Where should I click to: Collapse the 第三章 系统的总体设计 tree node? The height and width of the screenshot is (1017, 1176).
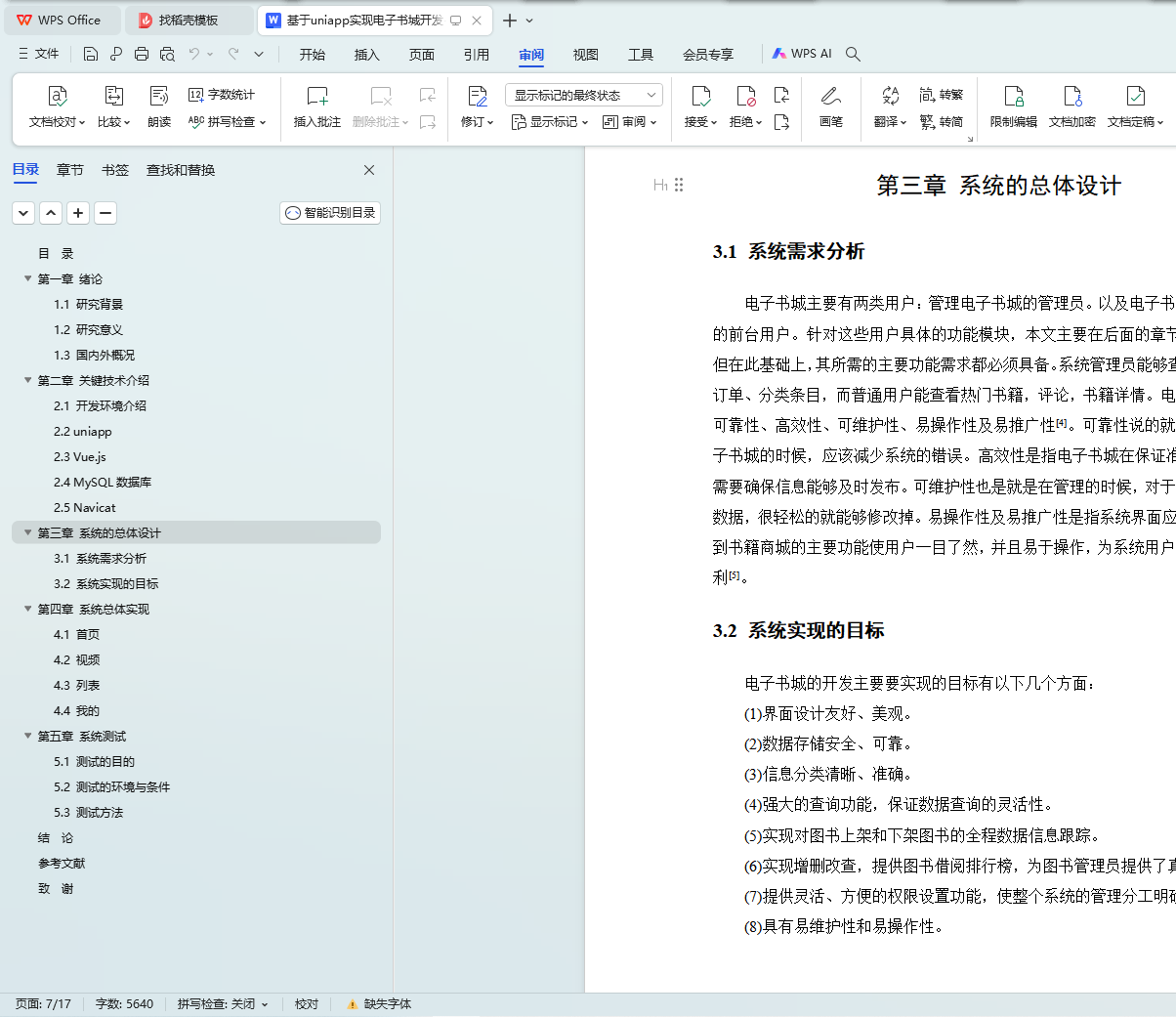point(28,532)
